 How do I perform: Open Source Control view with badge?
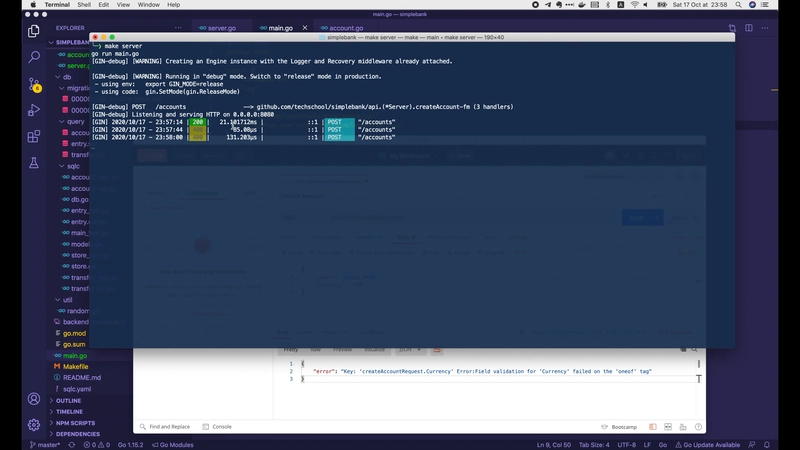pyautogui.click(x=34, y=84)
